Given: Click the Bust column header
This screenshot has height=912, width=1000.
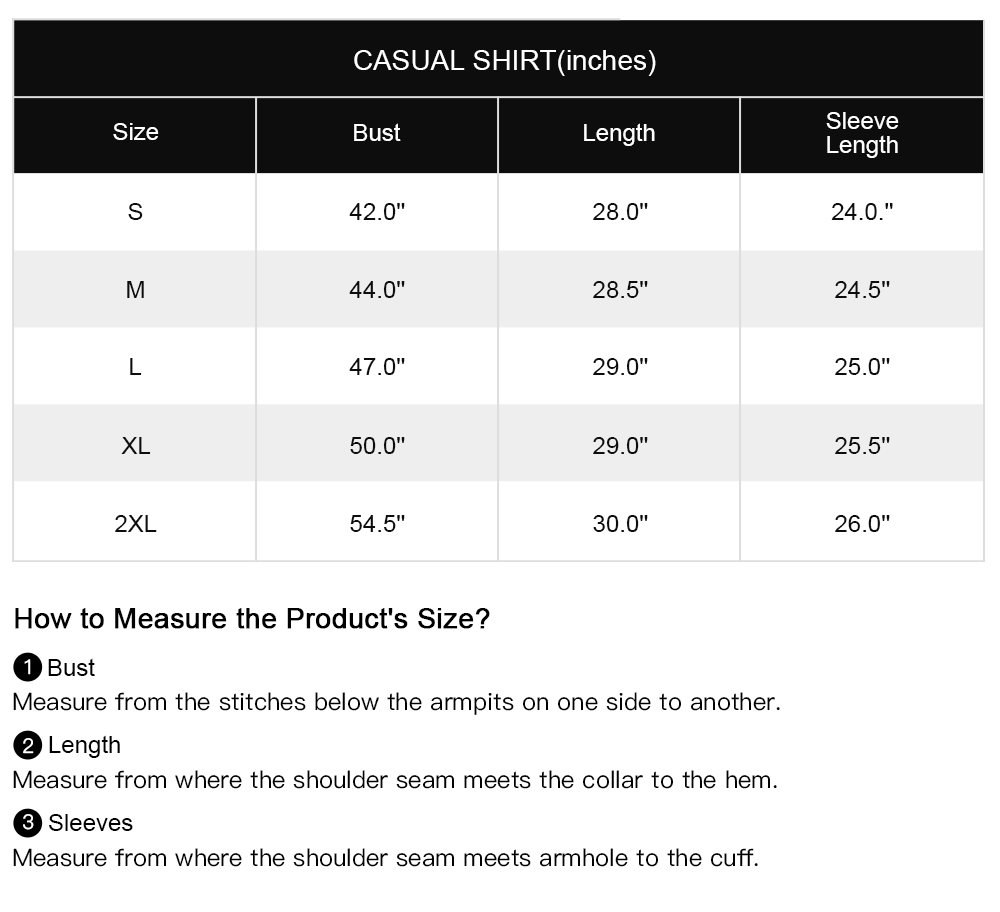Looking at the screenshot, I should click(376, 133).
